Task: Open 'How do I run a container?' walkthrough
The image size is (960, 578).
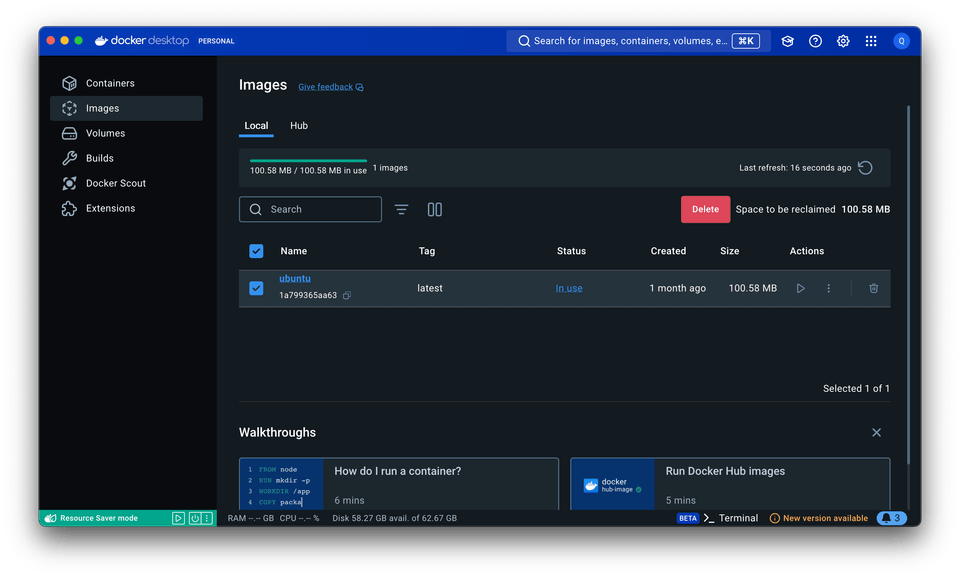Action: coord(399,484)
